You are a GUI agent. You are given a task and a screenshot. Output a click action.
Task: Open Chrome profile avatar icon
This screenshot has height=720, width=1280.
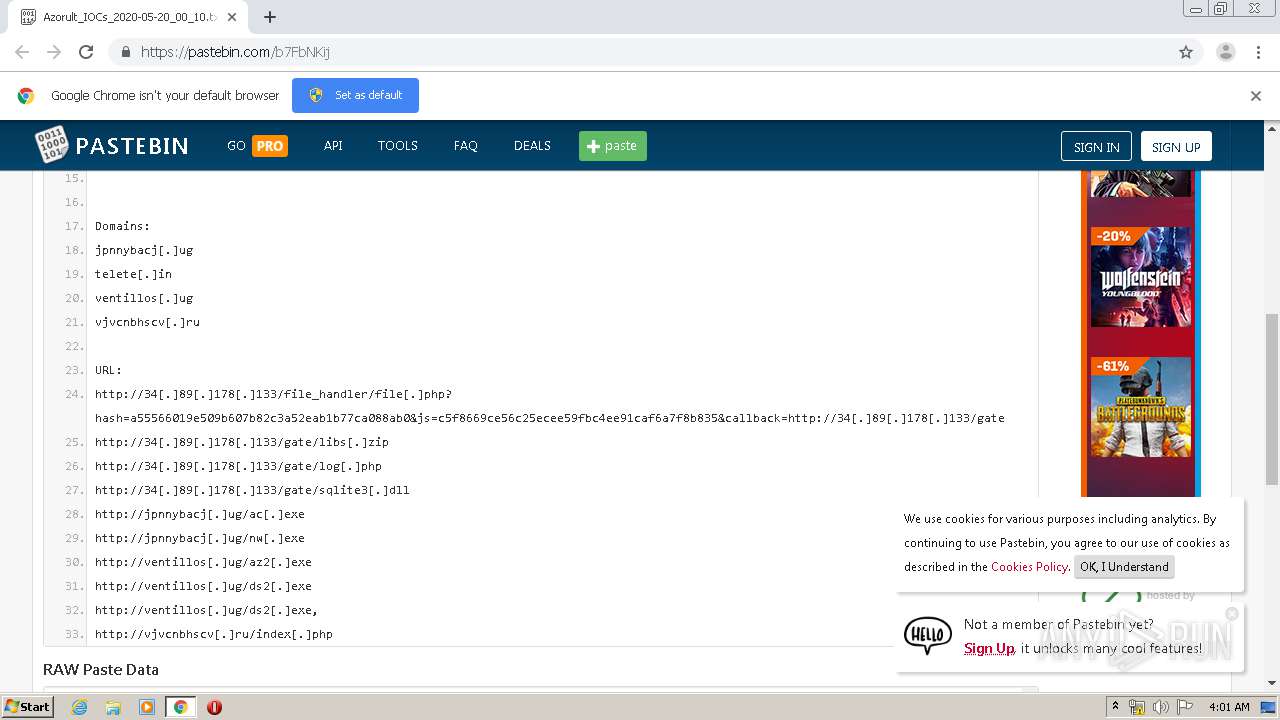pos(1226,52)
